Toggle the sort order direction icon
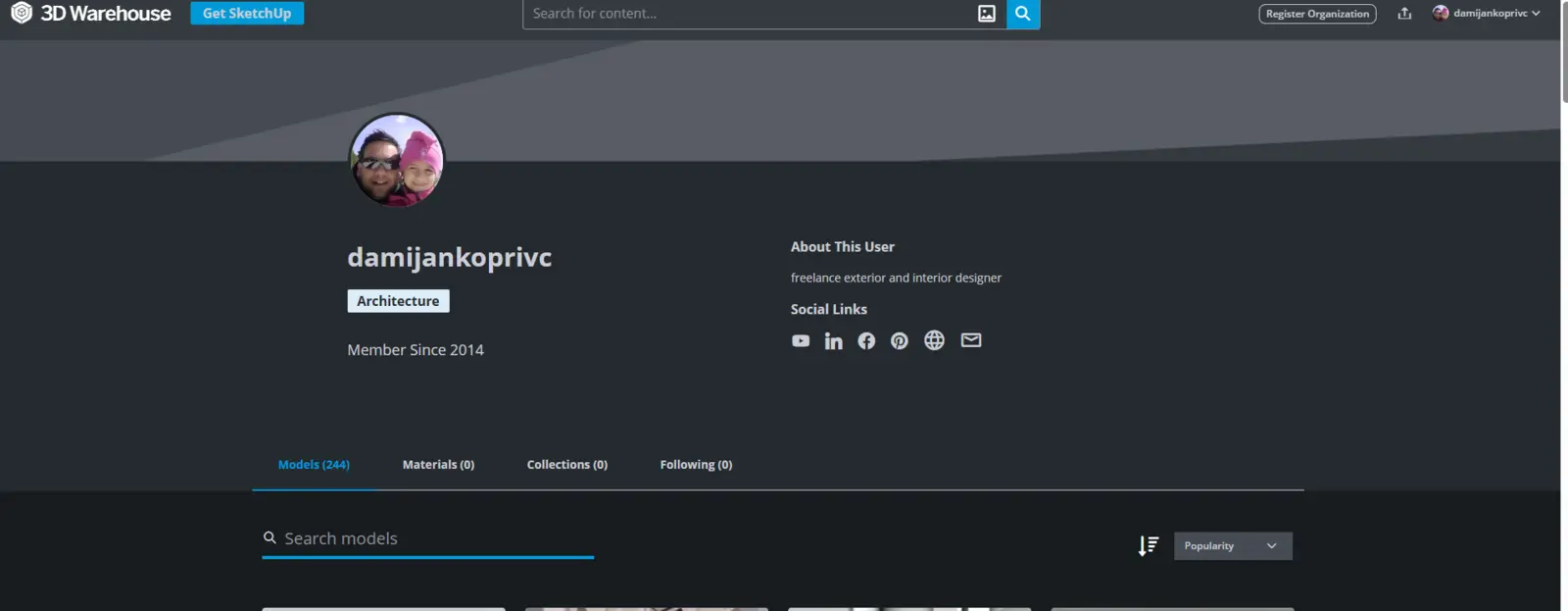This screenshot has height=611, width=1568. tap(1149, 546)
